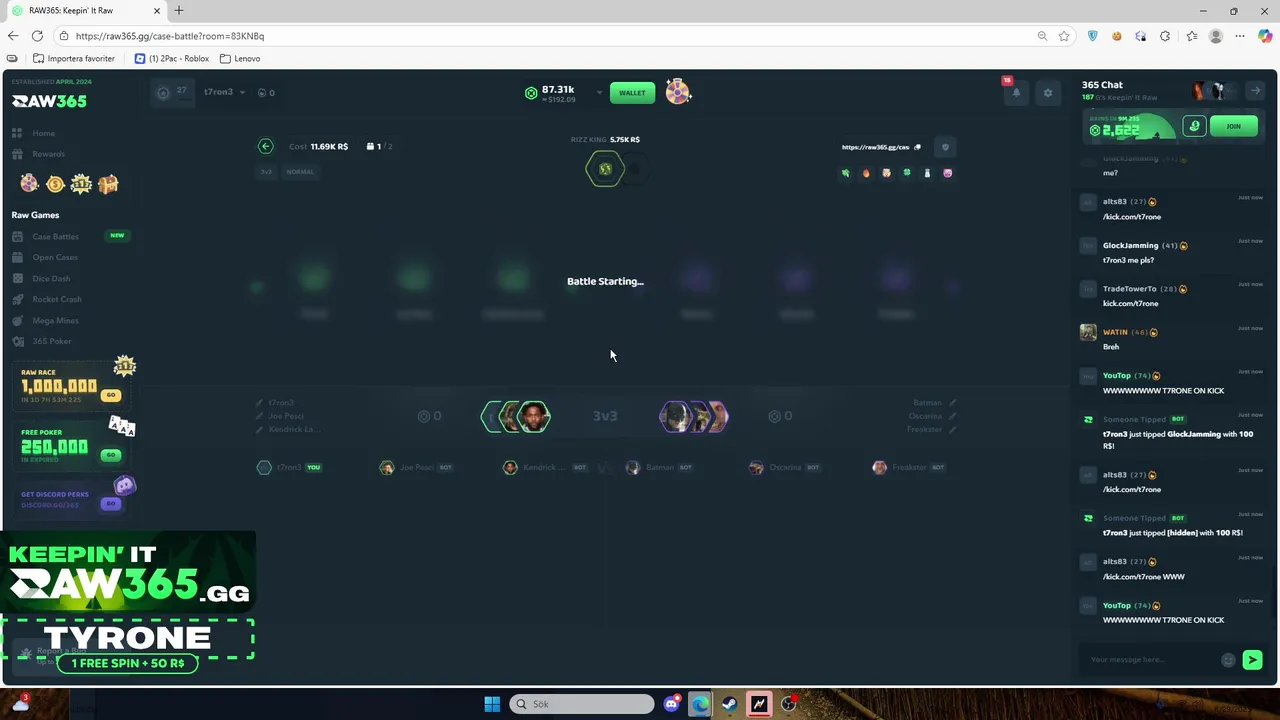Click the fire emoji reaction
This screenshot has width=1280, height=720.
click(866, 173)
